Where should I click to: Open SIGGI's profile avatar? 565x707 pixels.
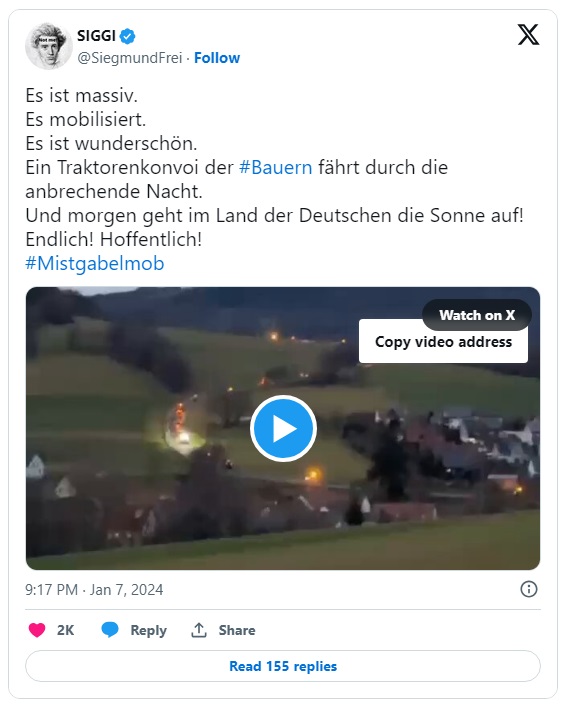coord(49,46)
